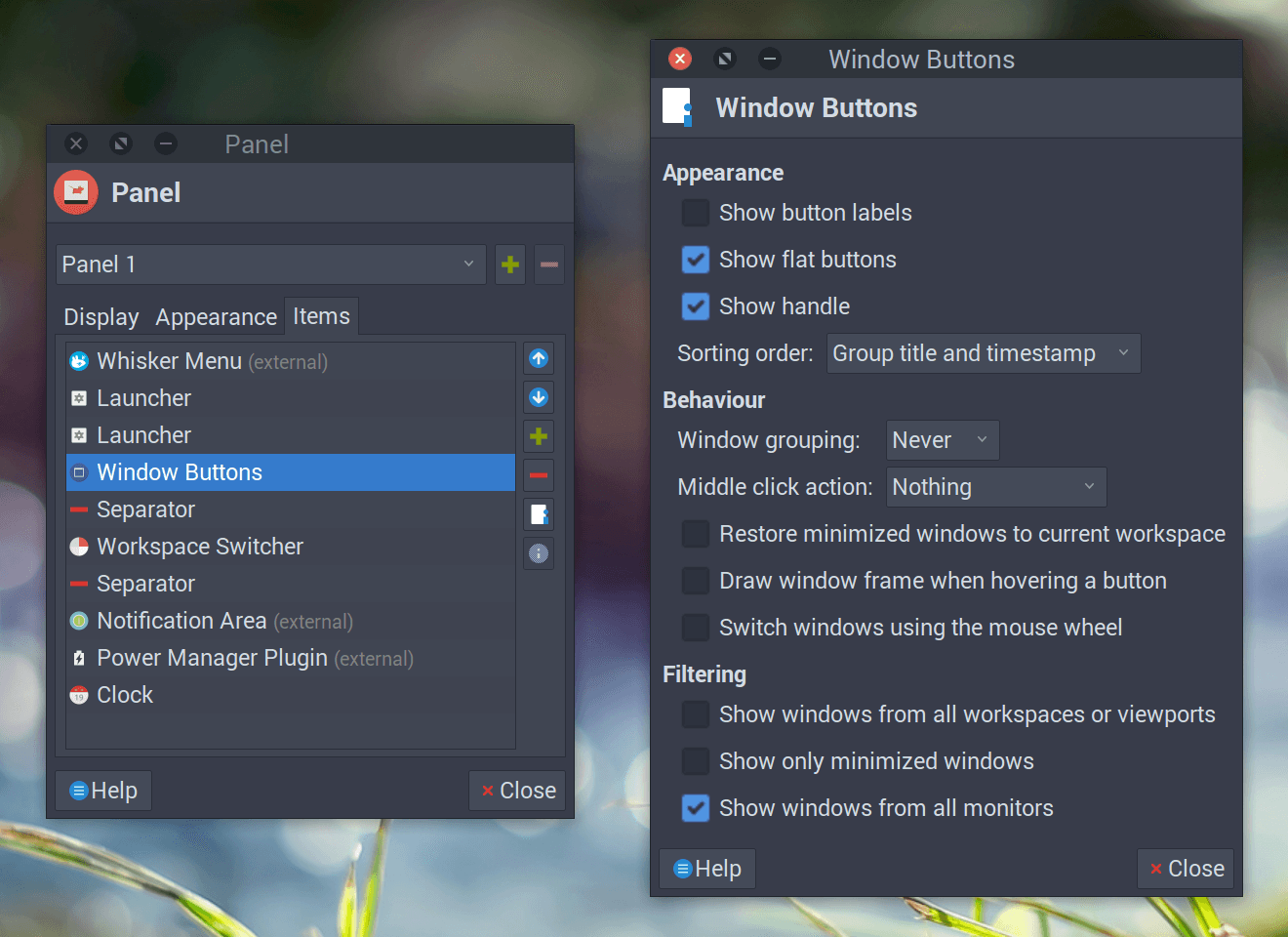Move selected item down with arrow button
Viewport: 1288px width, 937px height.
pyautogui.click(x=539, y=397)
